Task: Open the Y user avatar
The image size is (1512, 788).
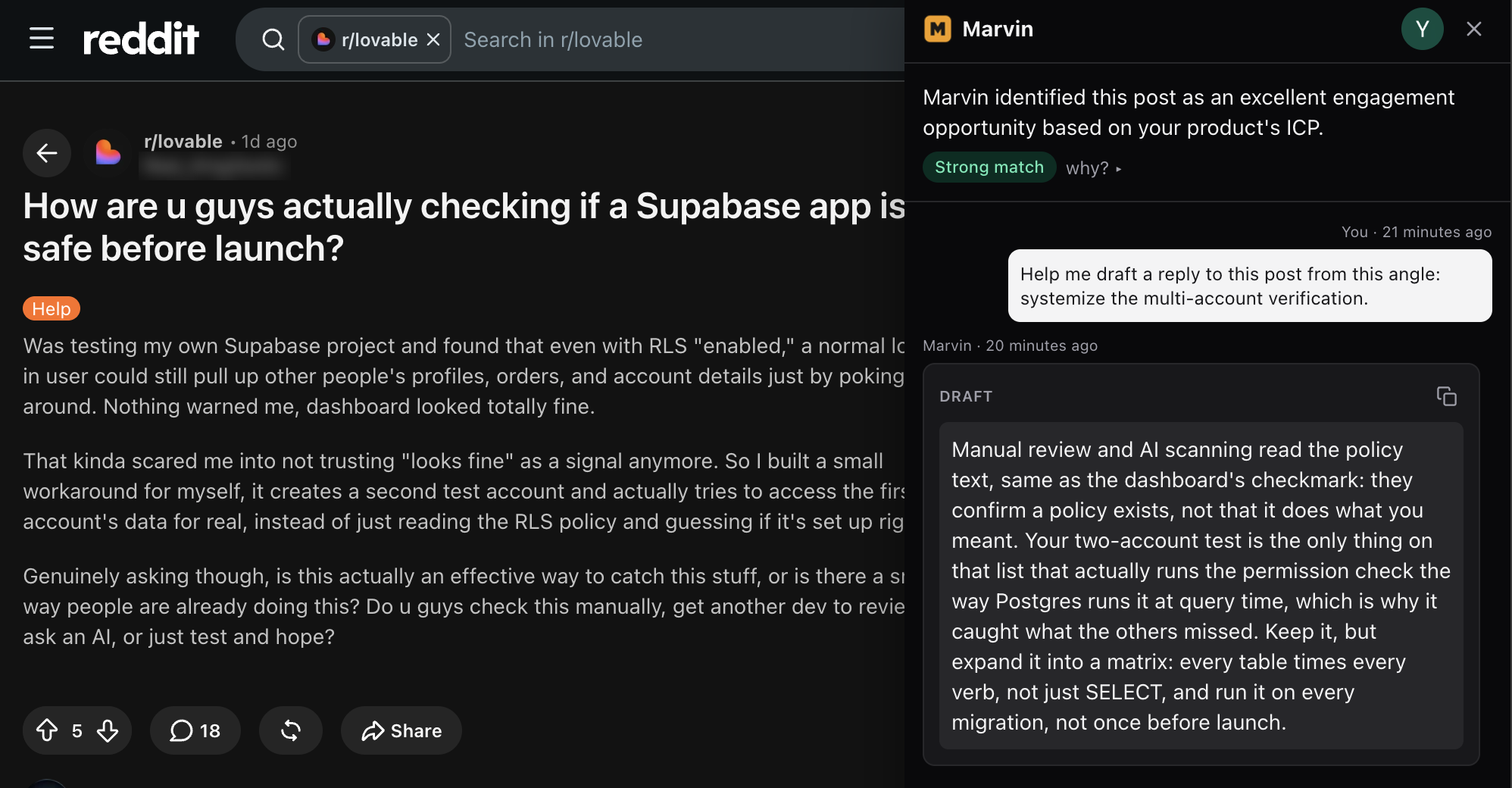Action: 1423,29
